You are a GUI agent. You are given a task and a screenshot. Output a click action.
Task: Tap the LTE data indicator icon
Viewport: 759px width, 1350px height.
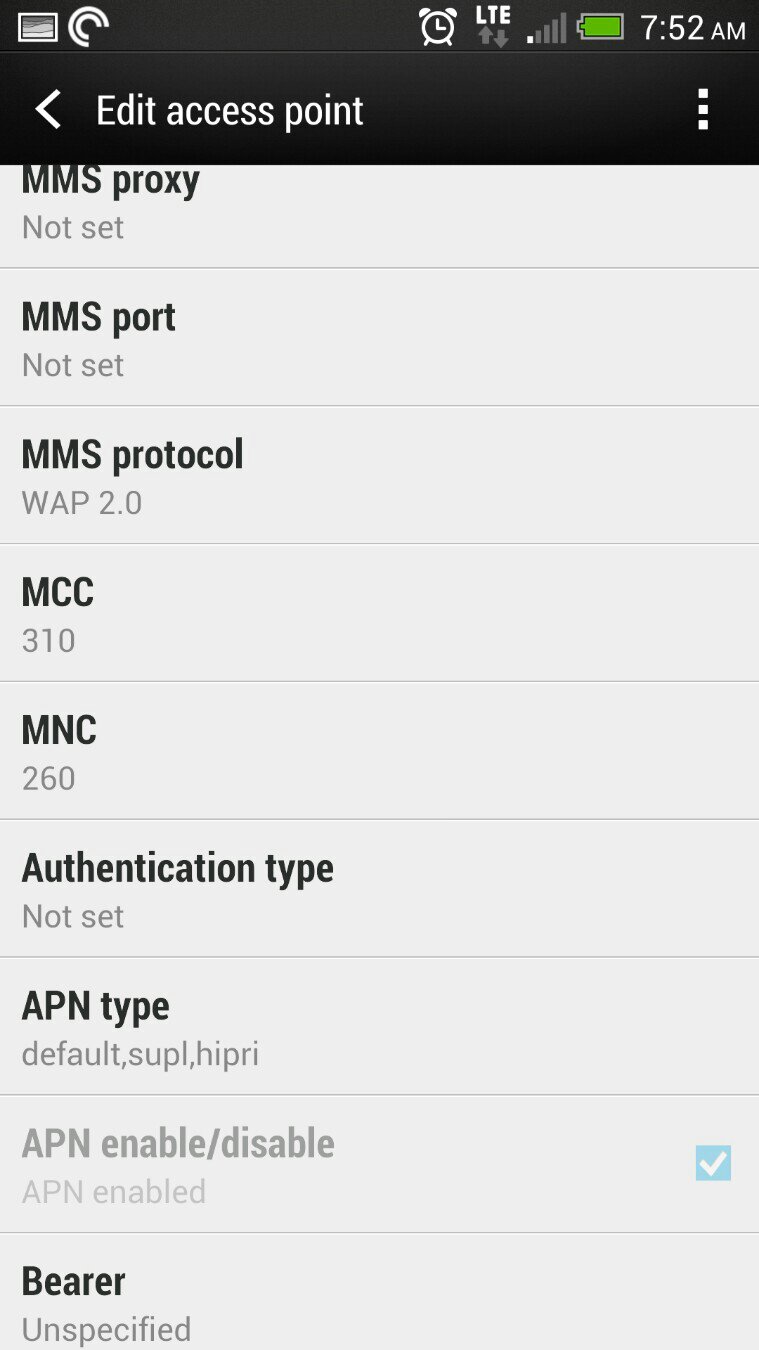pos(493,26)
